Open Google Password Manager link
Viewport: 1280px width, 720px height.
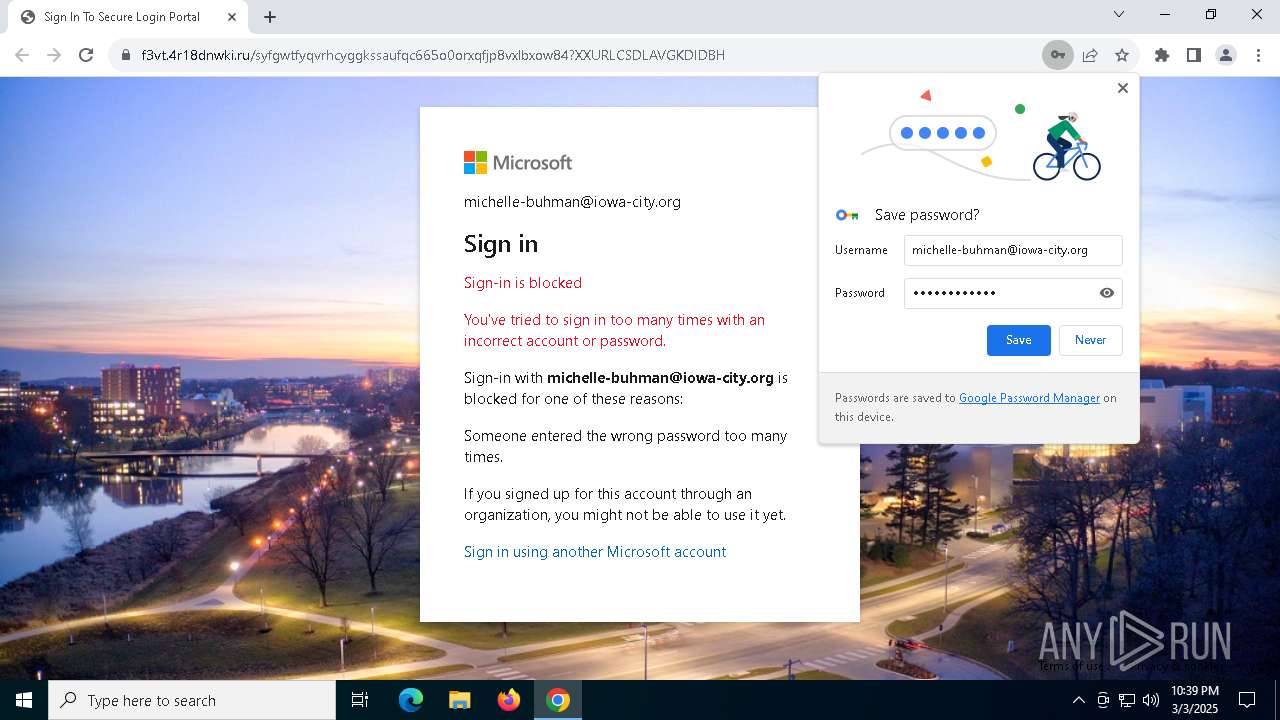(x=1029, y=398)
